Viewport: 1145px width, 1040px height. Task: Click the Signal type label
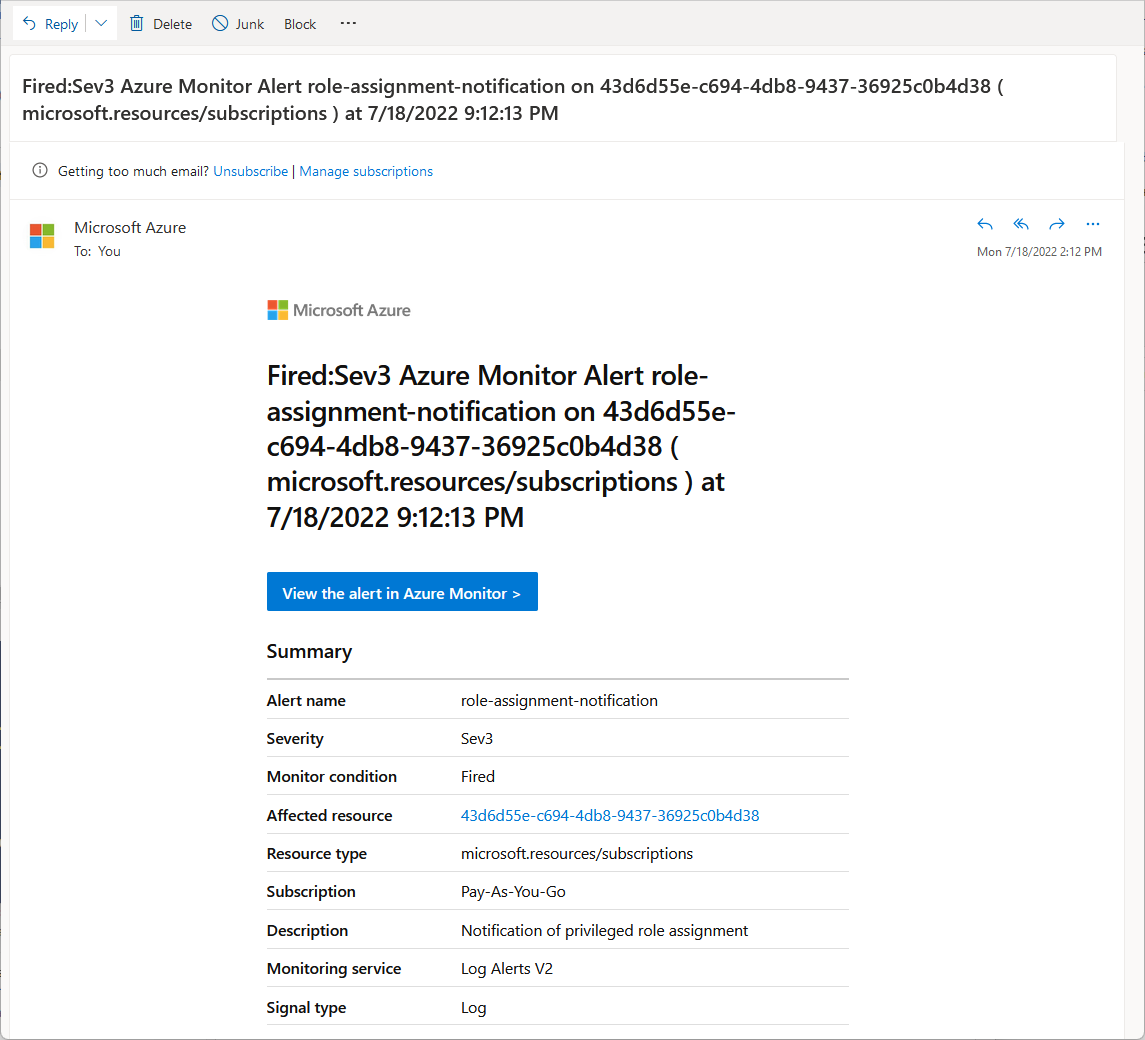306,1008
